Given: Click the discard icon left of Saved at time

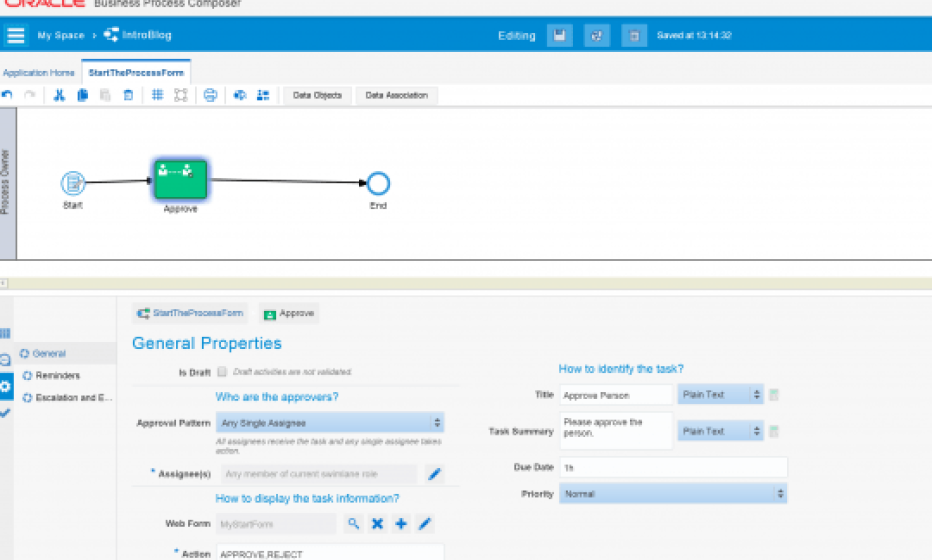Looking at the screenshot, I should 634,36.
